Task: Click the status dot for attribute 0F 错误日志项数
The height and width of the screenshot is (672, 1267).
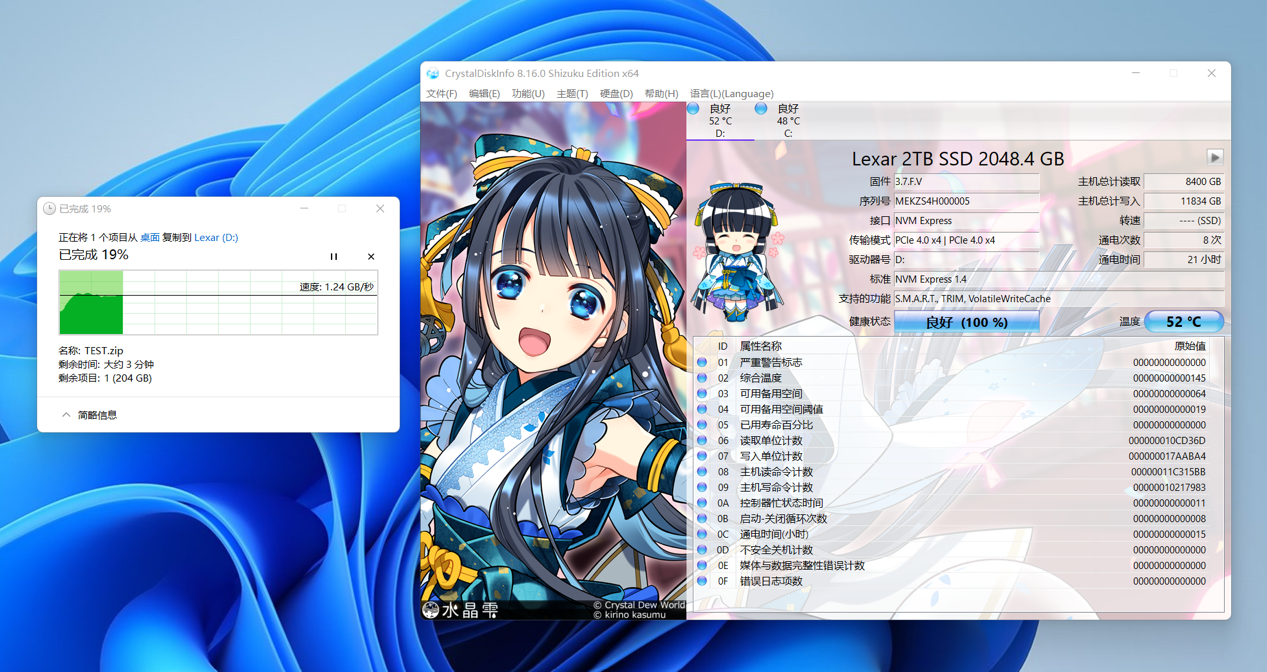Action: [x=702, y=581]
